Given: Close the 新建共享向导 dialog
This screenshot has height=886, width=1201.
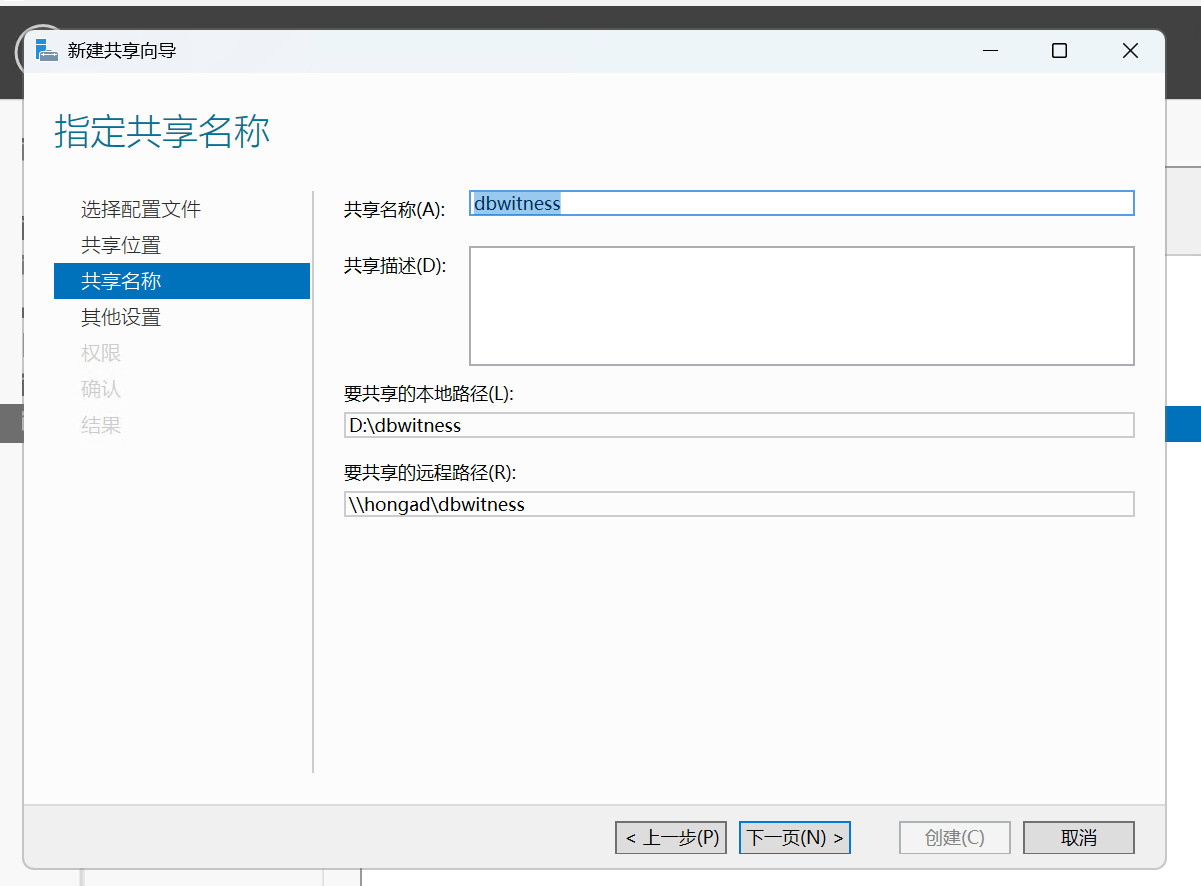Looking at the screenshot, I should [1130, 51].
